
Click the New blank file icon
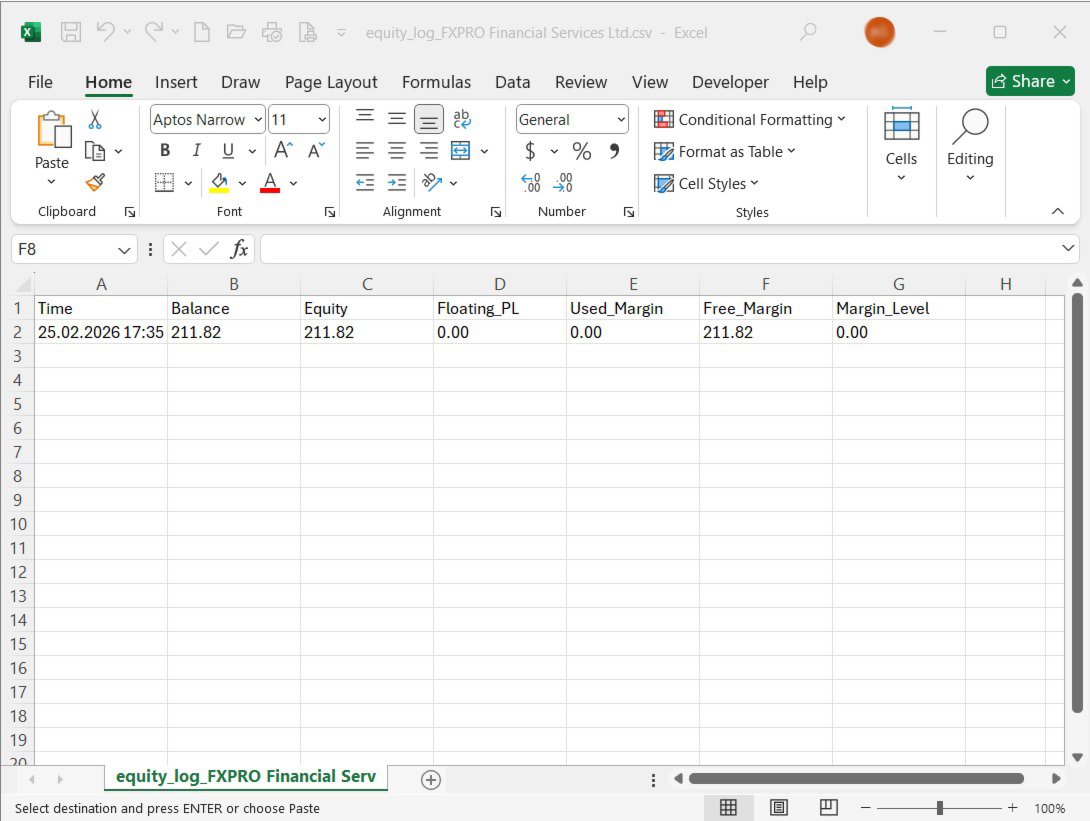202,32
